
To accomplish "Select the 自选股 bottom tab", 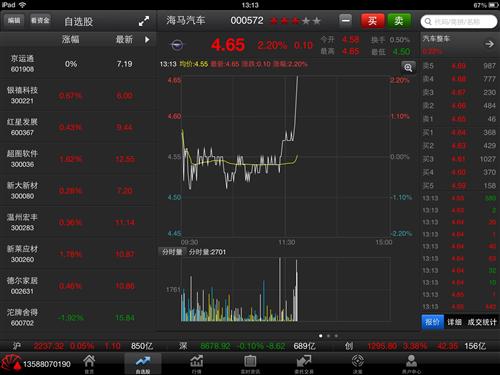I will point(143,364).
